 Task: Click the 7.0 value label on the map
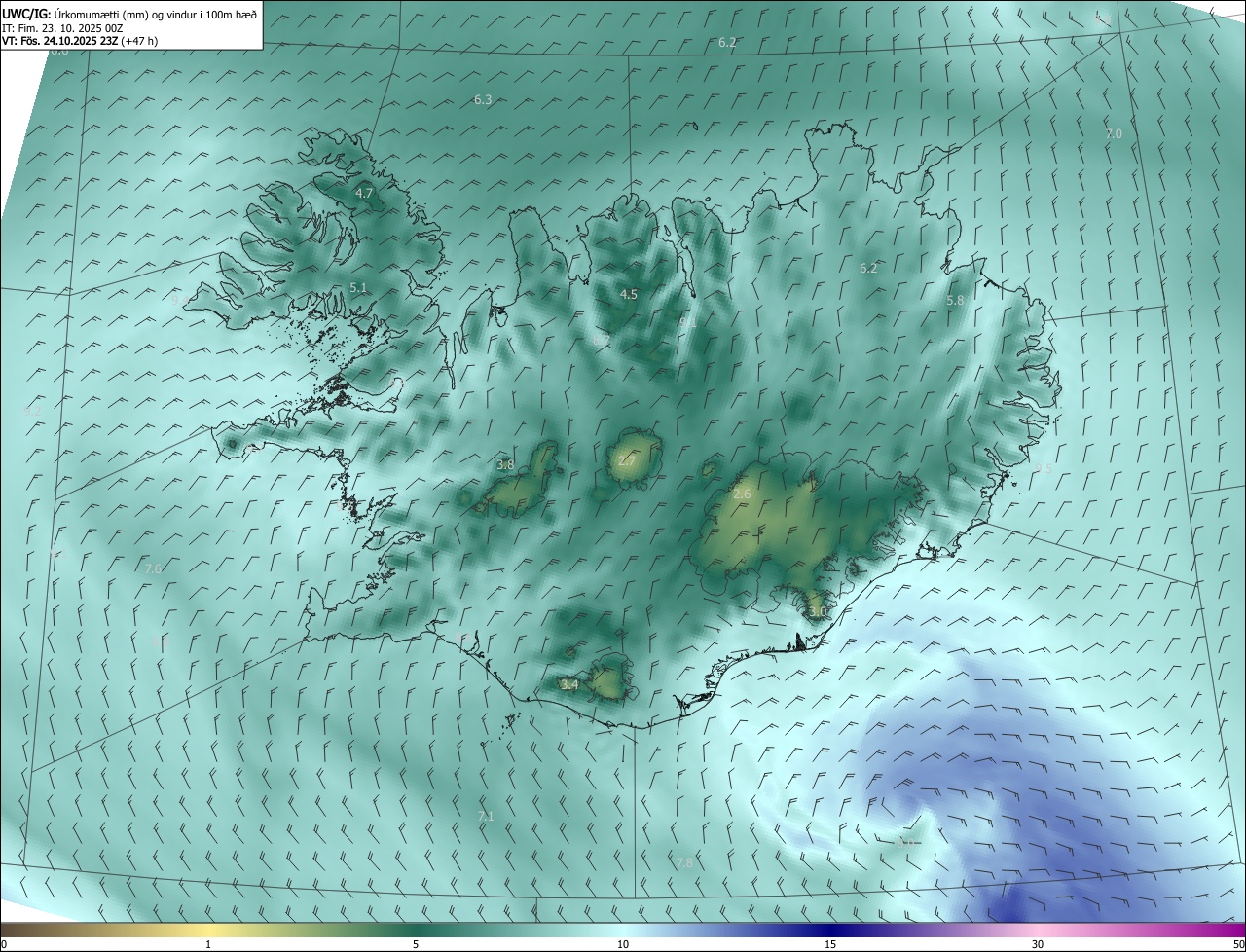tap(1114, 133)
